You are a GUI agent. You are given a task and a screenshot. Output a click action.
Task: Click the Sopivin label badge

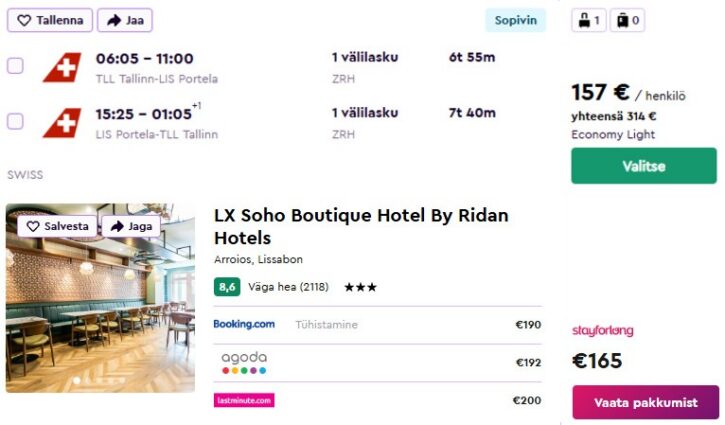pyautogui.click(x=516, y=20)
